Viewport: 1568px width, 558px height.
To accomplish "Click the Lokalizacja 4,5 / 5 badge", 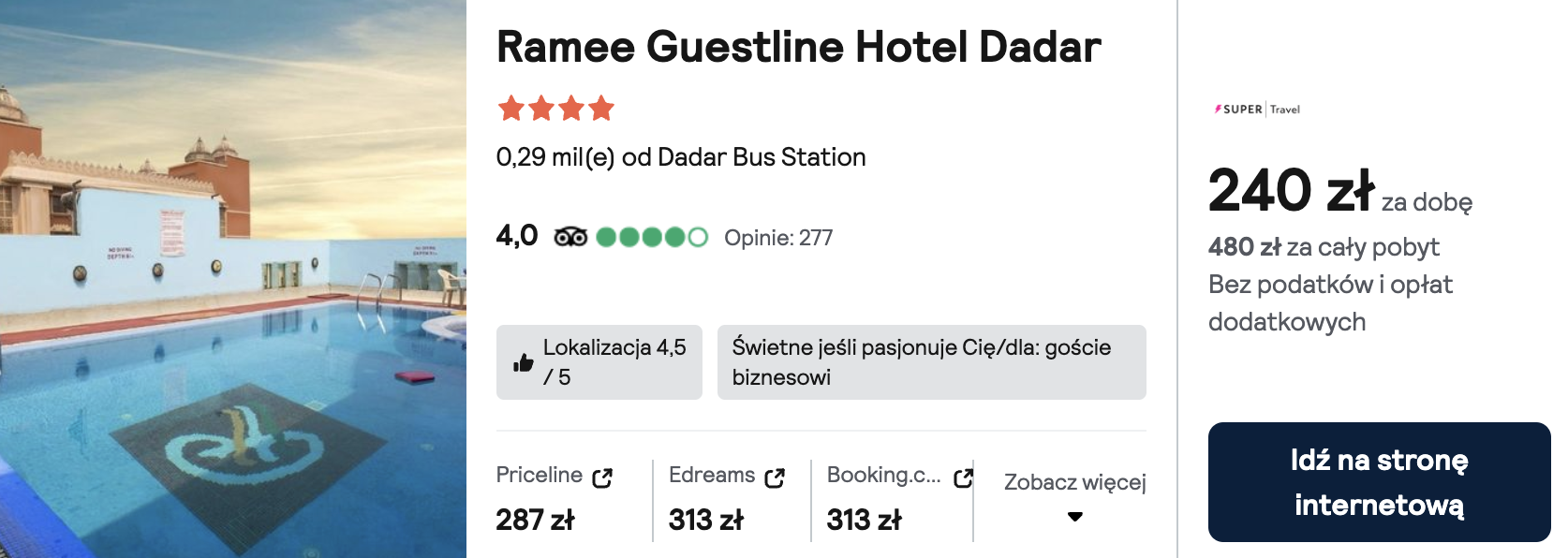I will pos(599,362).
